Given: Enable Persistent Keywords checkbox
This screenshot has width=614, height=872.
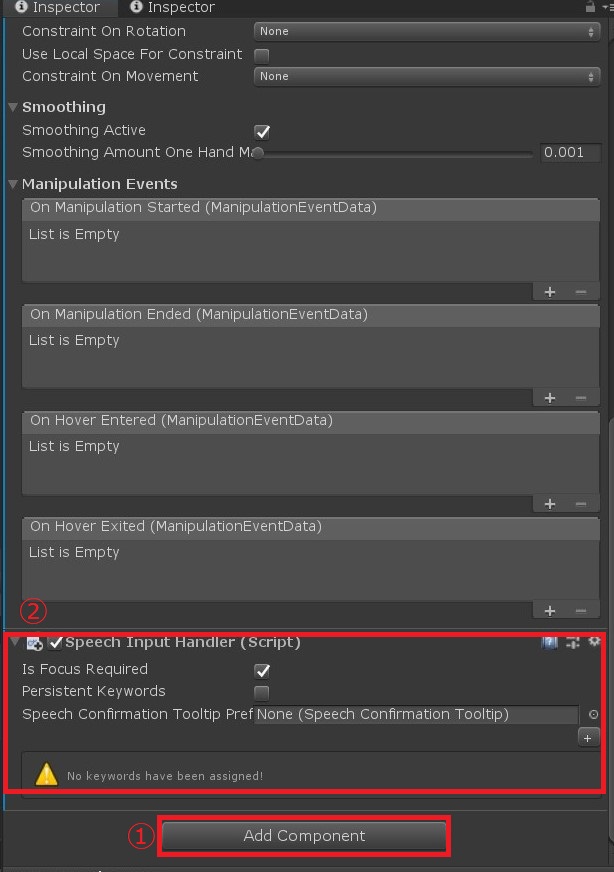Looking at the screenshot, I should 261,693.
